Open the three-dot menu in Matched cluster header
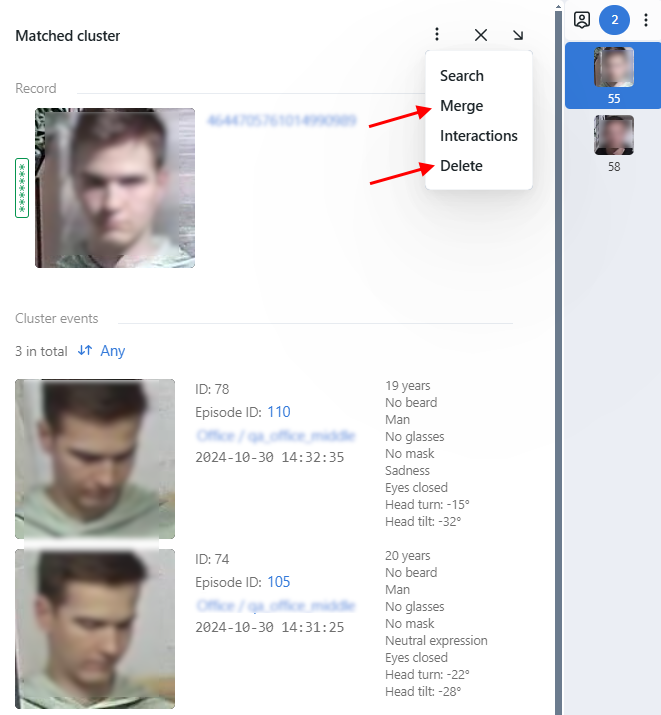 pos(437,35)
